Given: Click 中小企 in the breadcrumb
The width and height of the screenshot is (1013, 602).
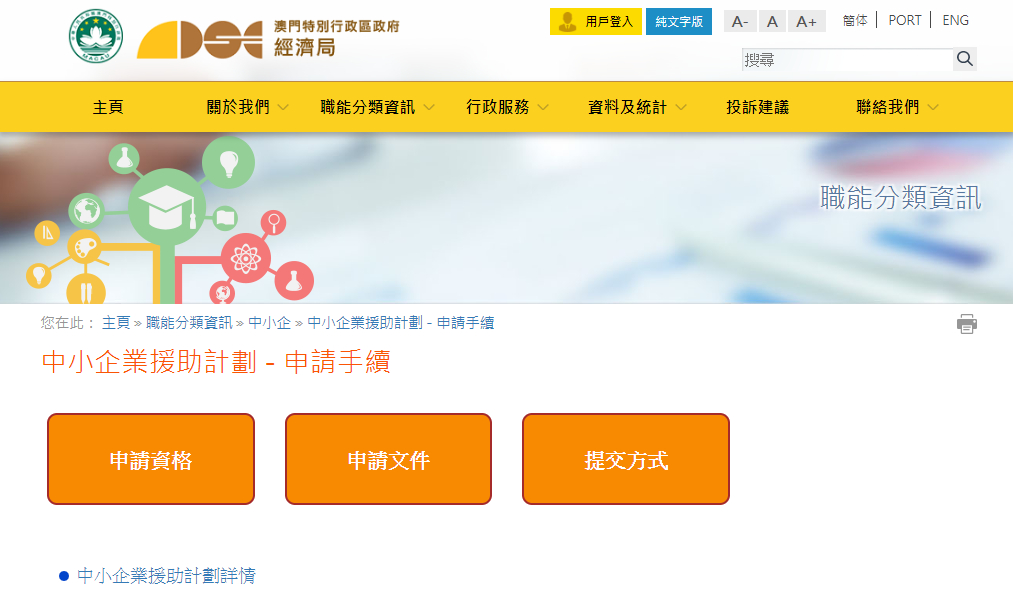Looking at the screenshot, I should pyautogui.click(x=269, y=323).
